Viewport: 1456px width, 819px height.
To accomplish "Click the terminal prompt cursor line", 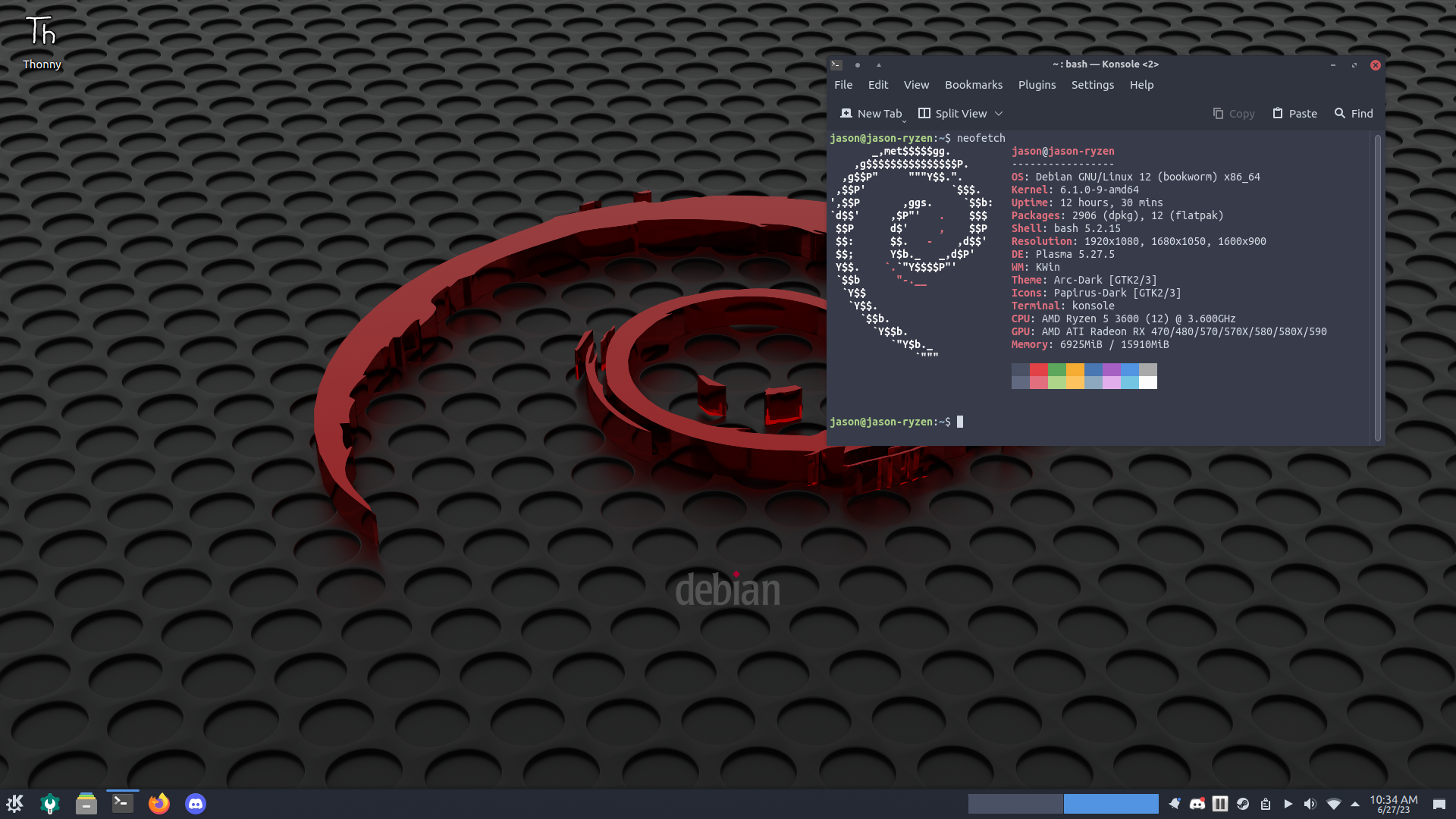I will point(896,422).
